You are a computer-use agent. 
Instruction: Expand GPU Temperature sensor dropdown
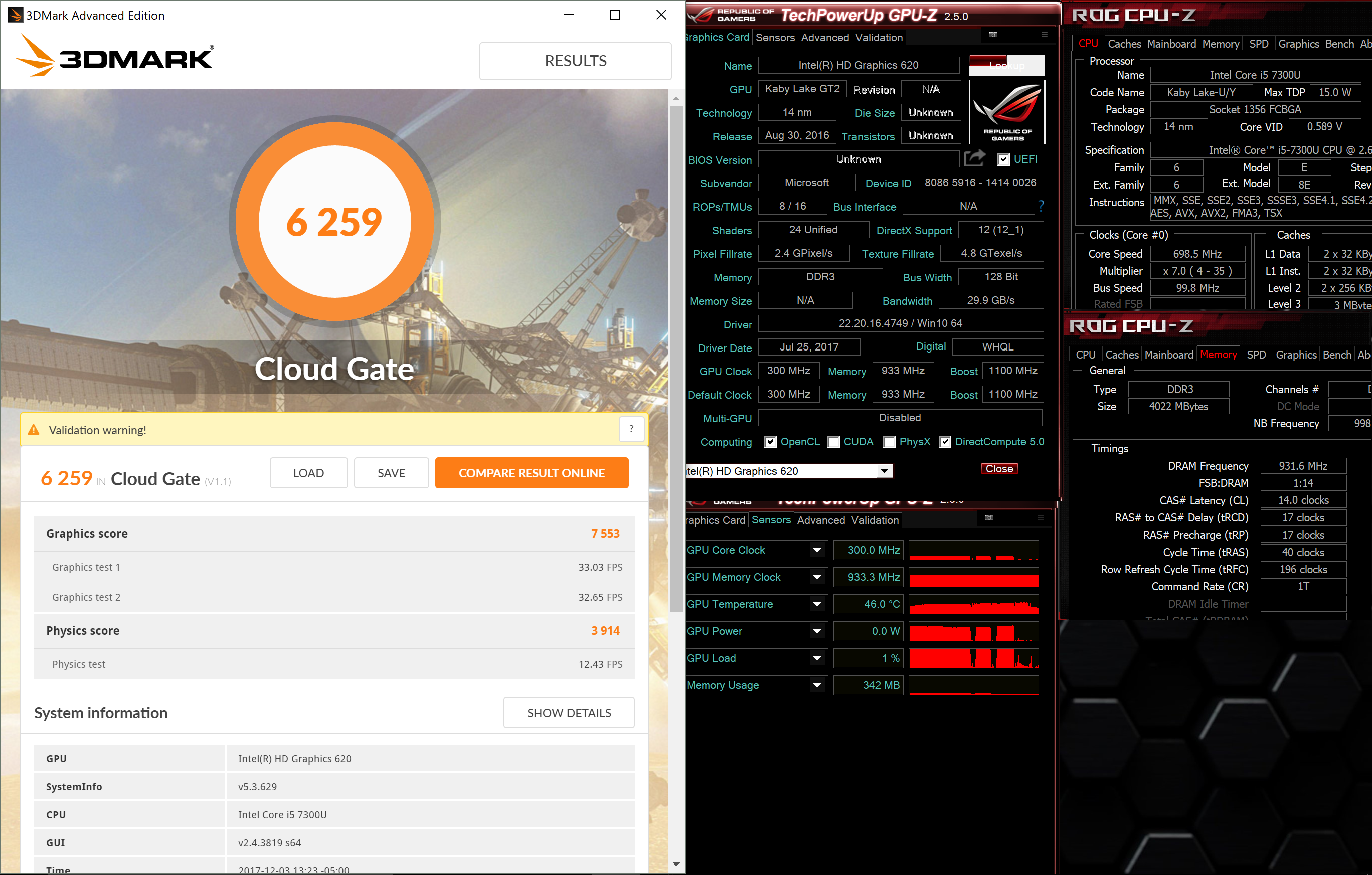point(817,604)
